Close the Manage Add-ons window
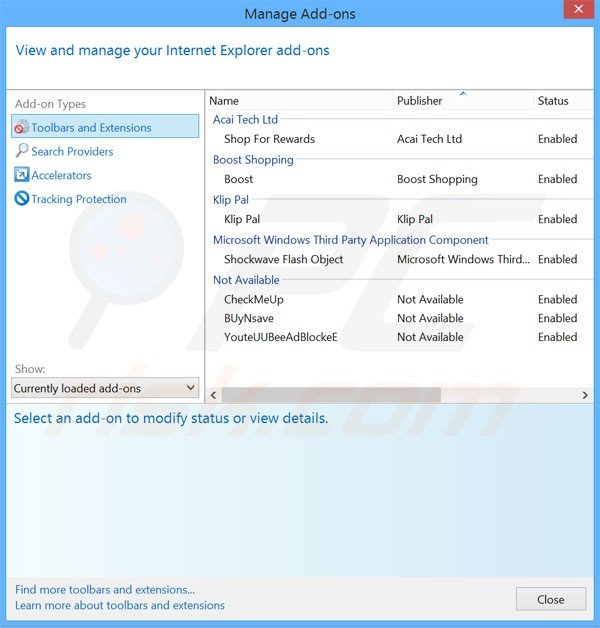This screenshot has height=628, width=600. (578, 9)
